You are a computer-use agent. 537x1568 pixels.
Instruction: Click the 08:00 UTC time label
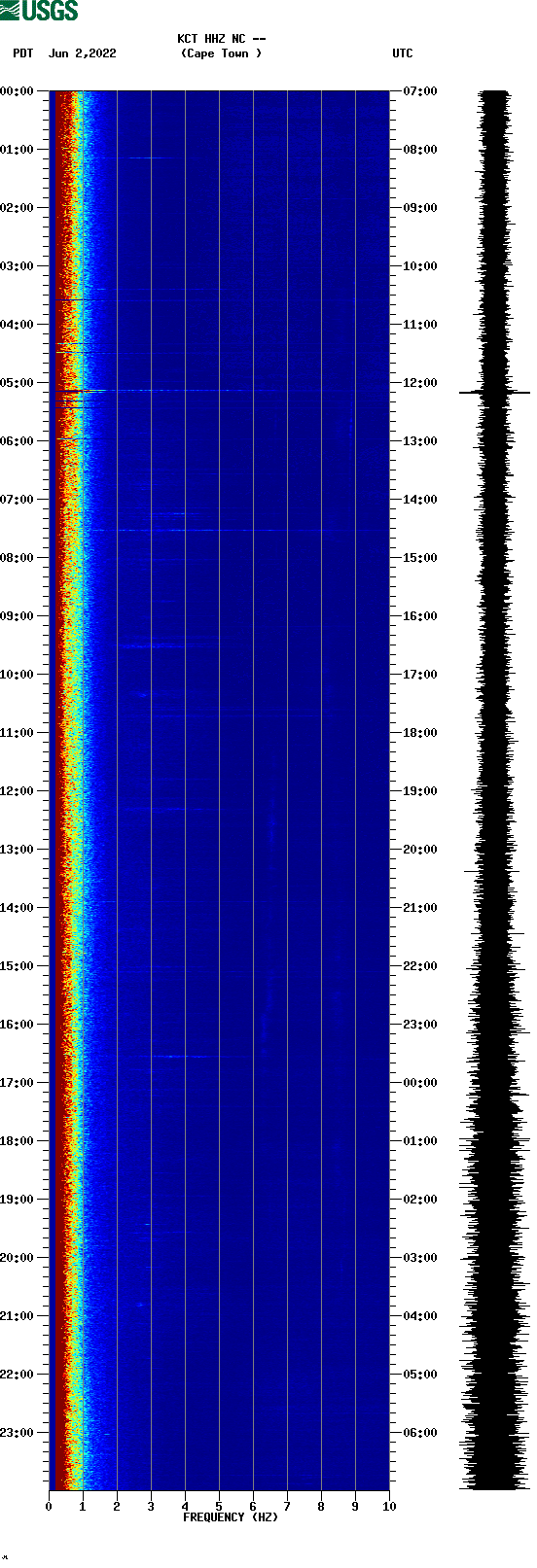[x=420, y=150]
